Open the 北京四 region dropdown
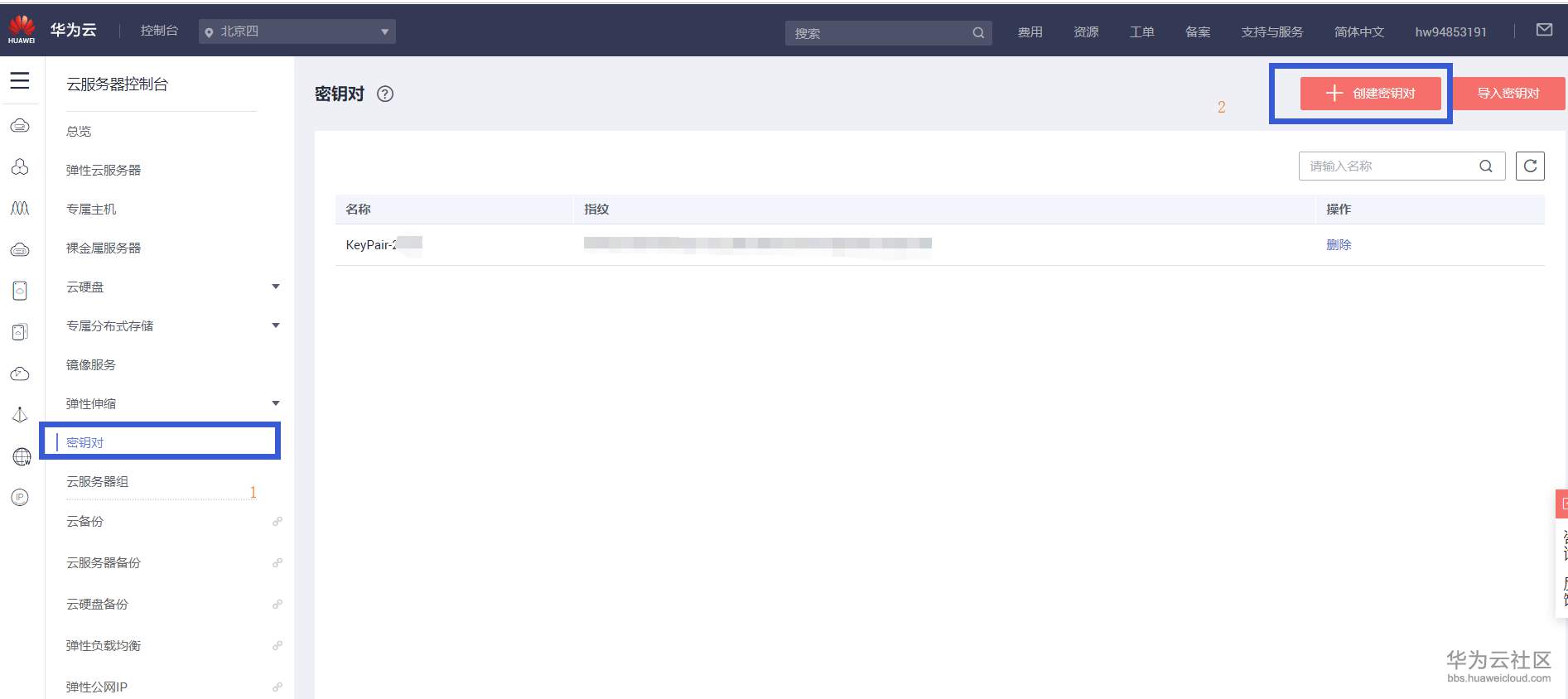Image resolution: width=1568 pixels, height=699 pixels. (x=297, y=31)
